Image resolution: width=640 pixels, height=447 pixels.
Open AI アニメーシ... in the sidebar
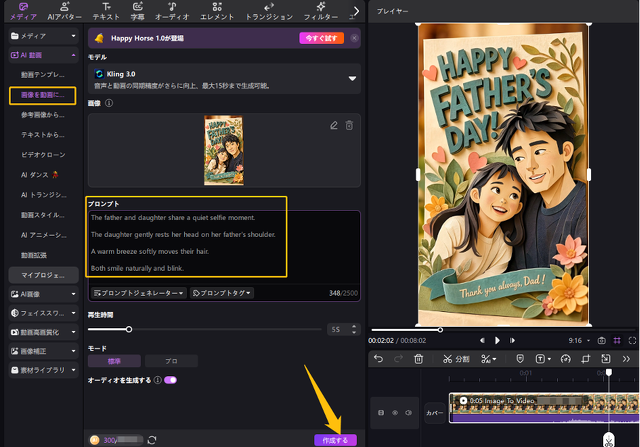click(43, 235)
